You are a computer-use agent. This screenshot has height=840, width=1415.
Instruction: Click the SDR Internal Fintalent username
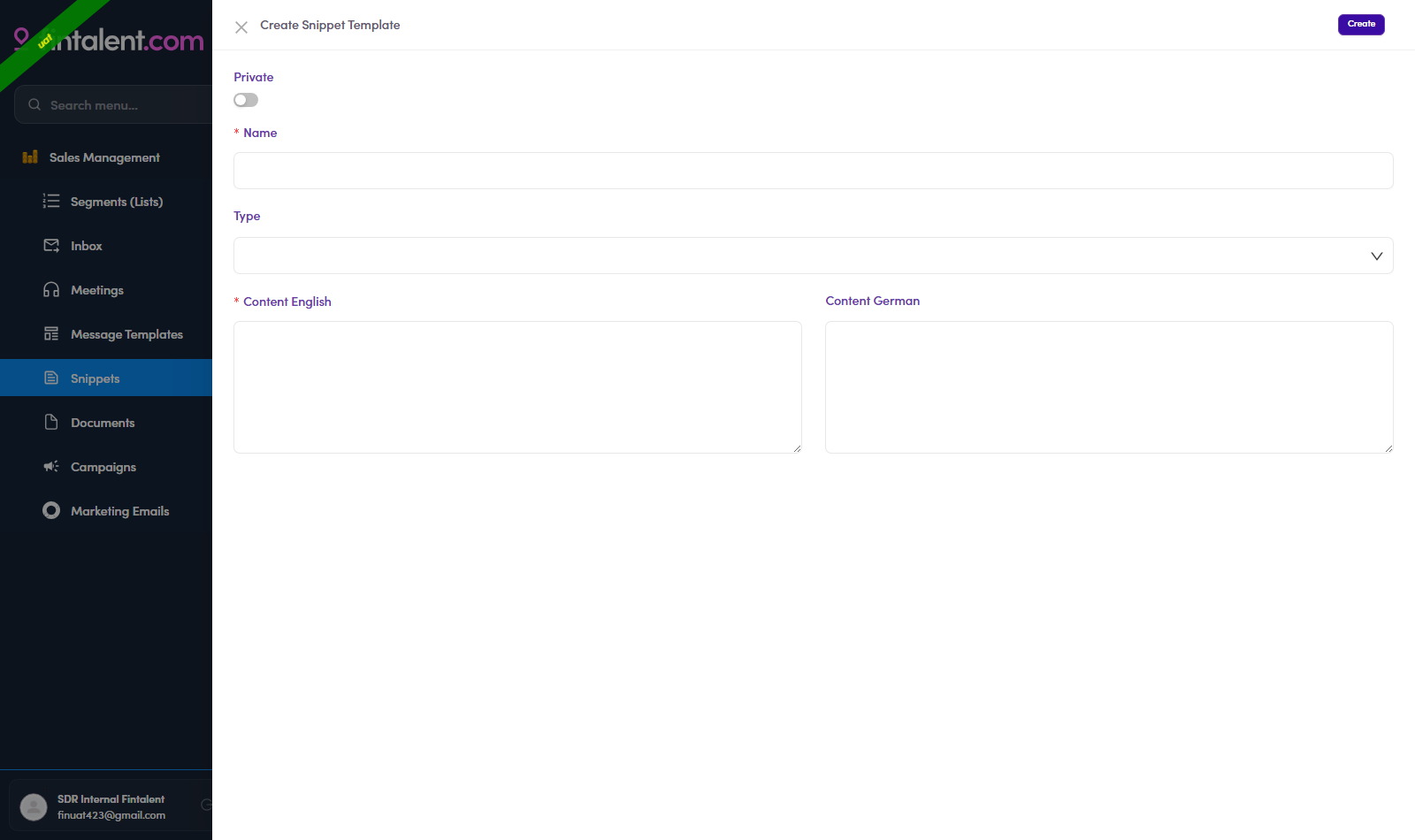point(111,799)
